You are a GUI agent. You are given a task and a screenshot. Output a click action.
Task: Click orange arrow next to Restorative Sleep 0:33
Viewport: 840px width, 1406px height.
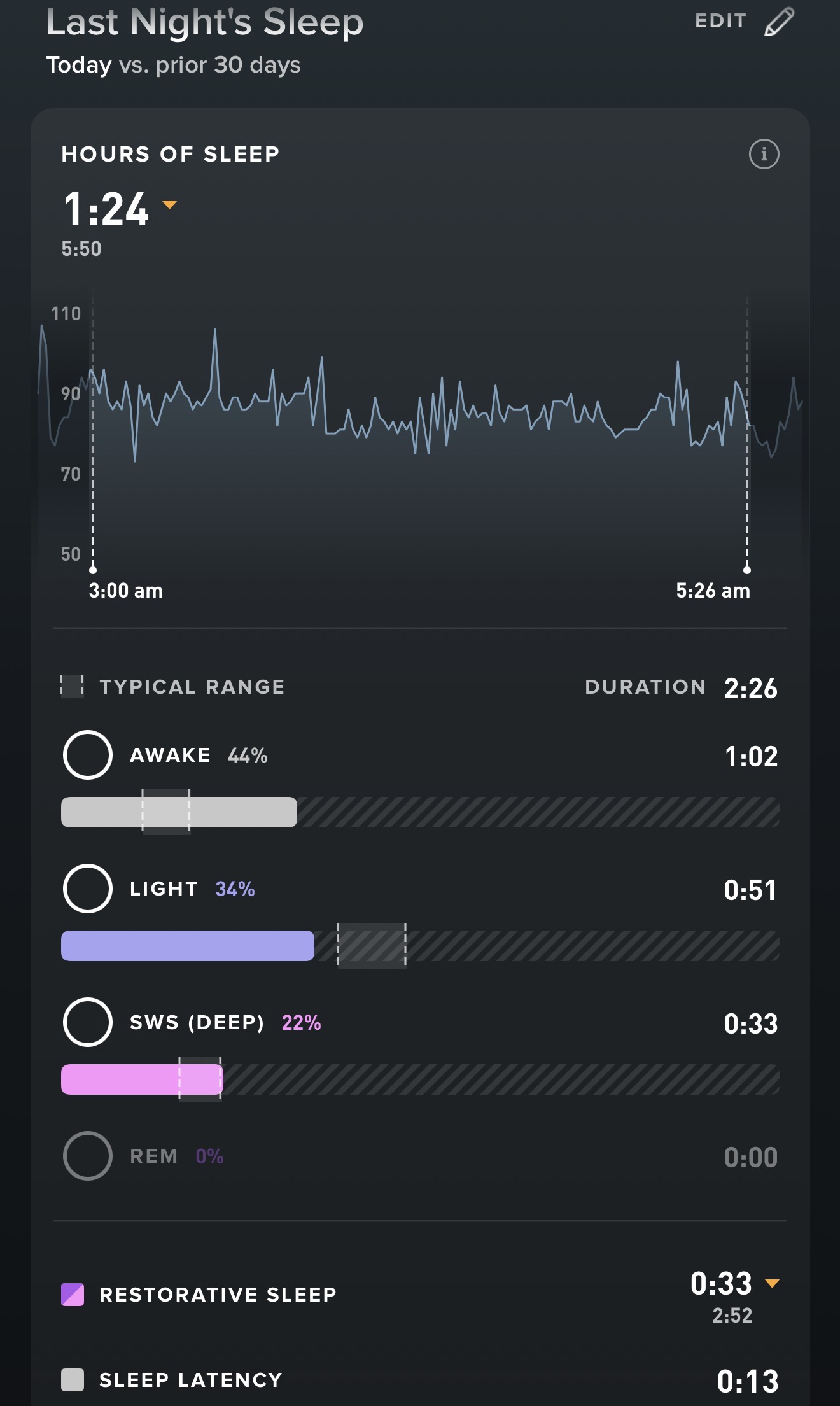pos(772,1284)
